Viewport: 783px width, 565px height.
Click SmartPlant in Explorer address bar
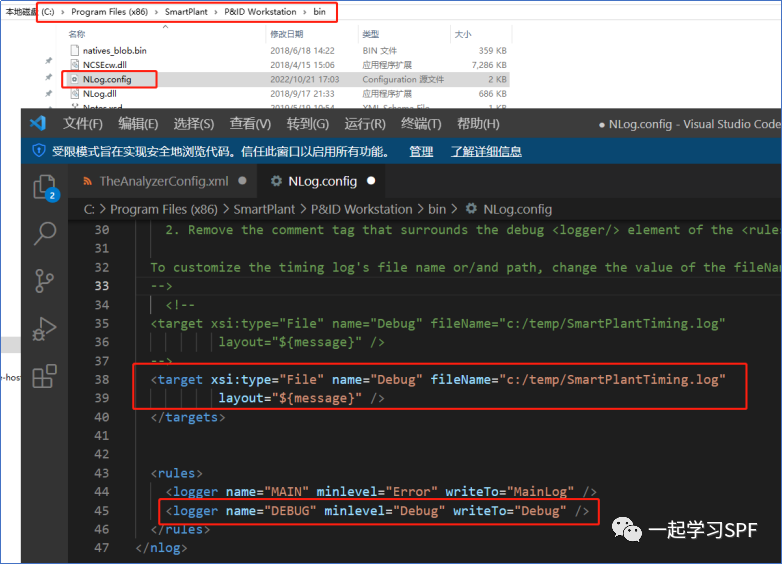(186, 11)
